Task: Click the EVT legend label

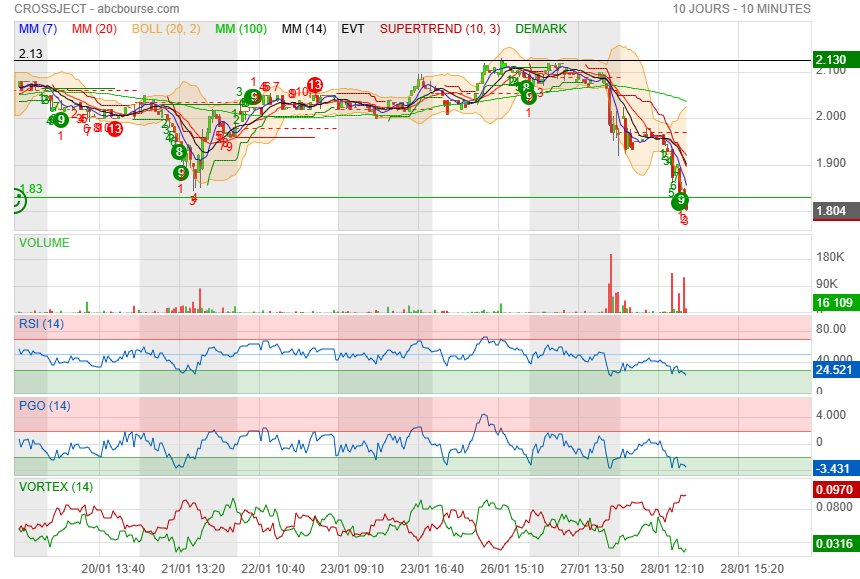Action: click(352, 29)
